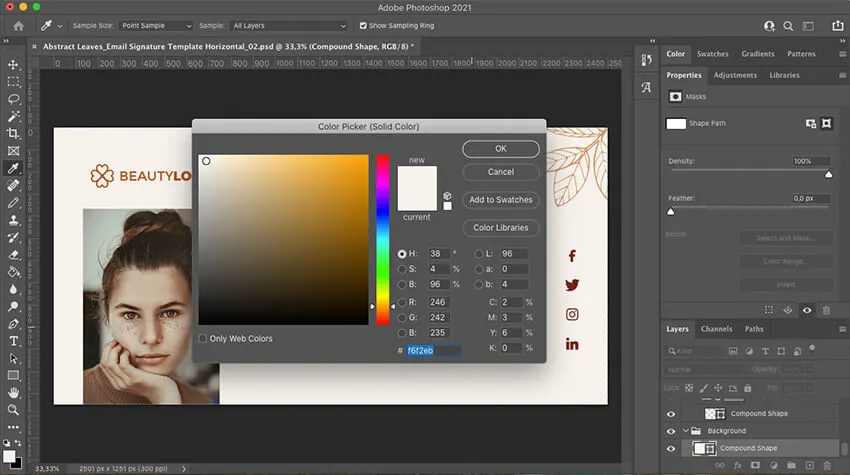The image size is (850, 475).
Task: Select the G green radio button
Action: coord(402,318)
